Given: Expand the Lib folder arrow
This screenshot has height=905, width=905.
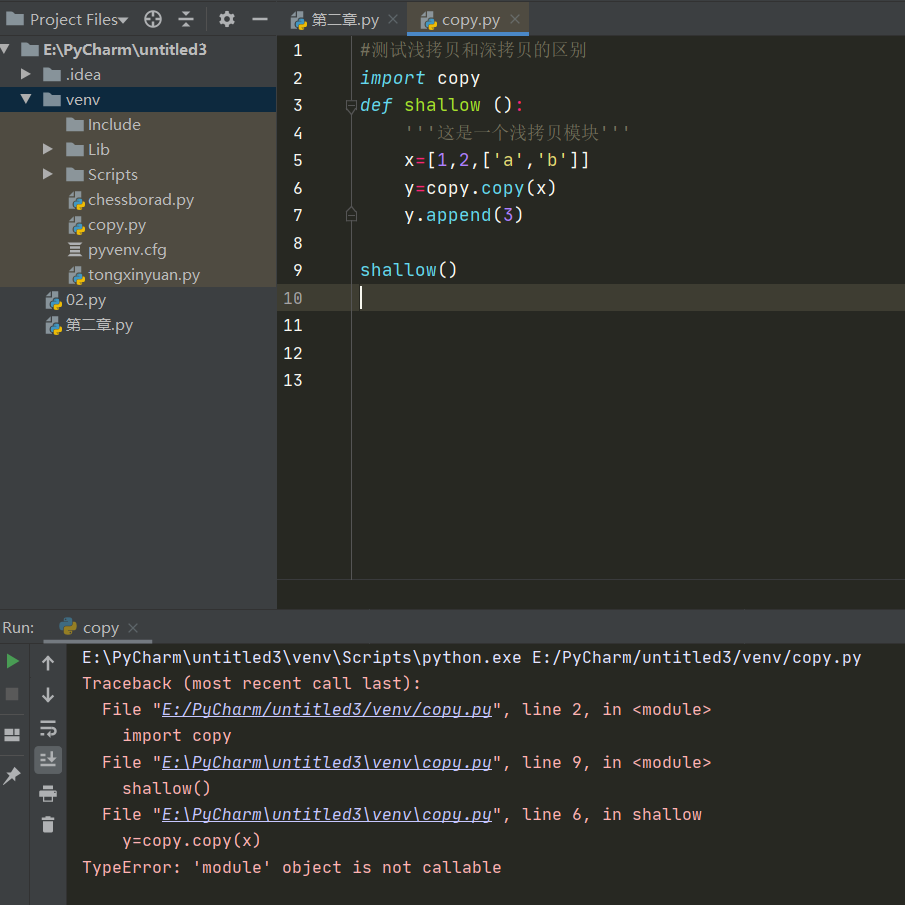Looking at the screenshot, I should coord(47,149).
